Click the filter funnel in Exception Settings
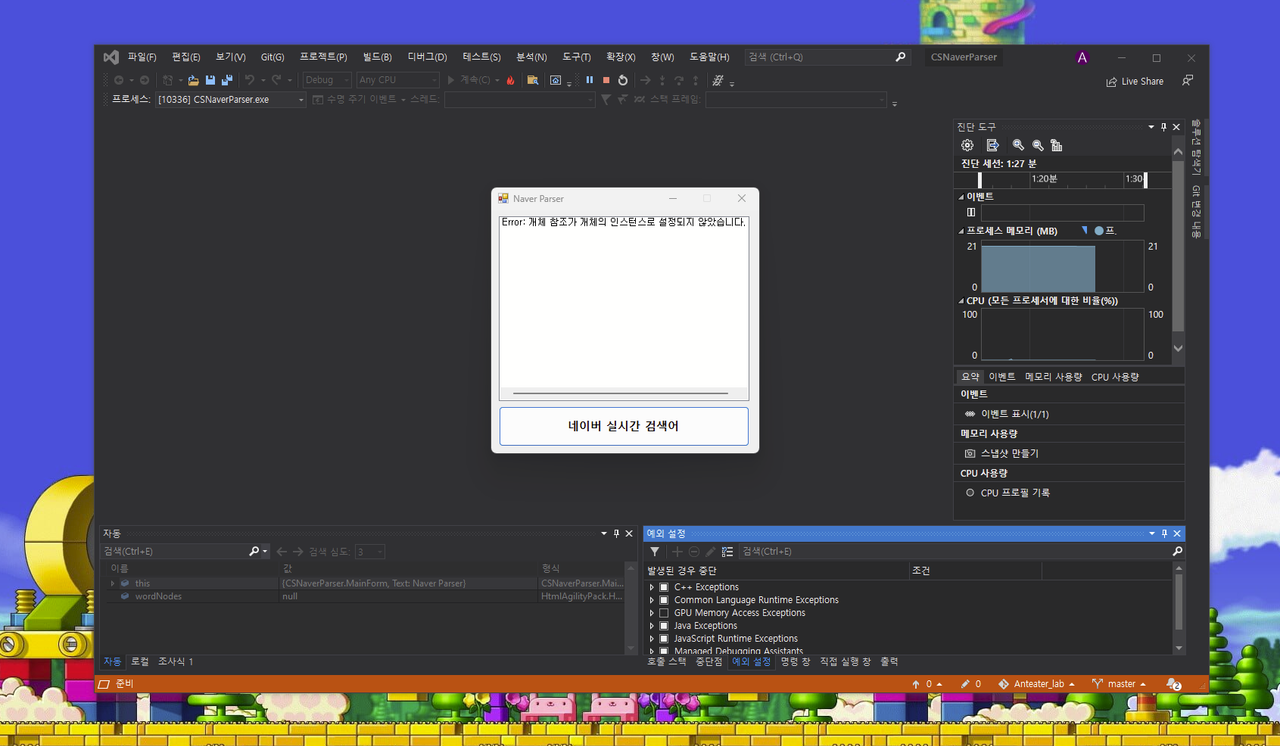 click(655, 551)
